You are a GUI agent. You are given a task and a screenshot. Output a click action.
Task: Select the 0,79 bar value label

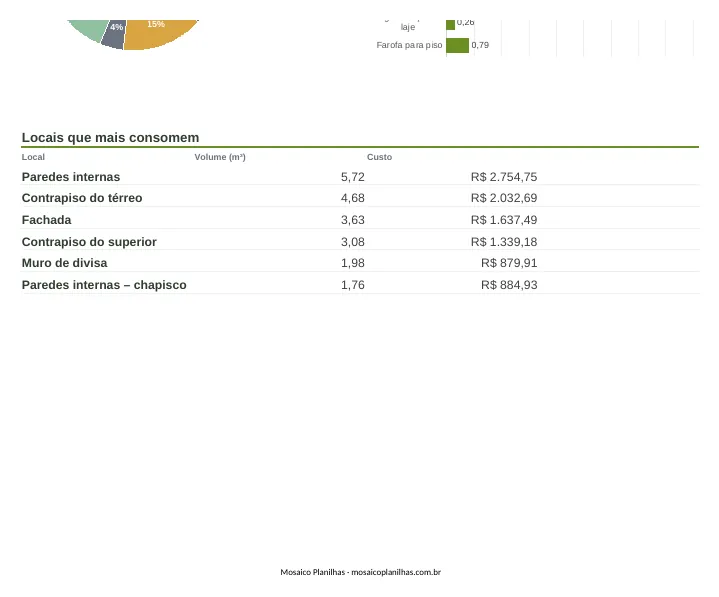(x=480, y=45)
